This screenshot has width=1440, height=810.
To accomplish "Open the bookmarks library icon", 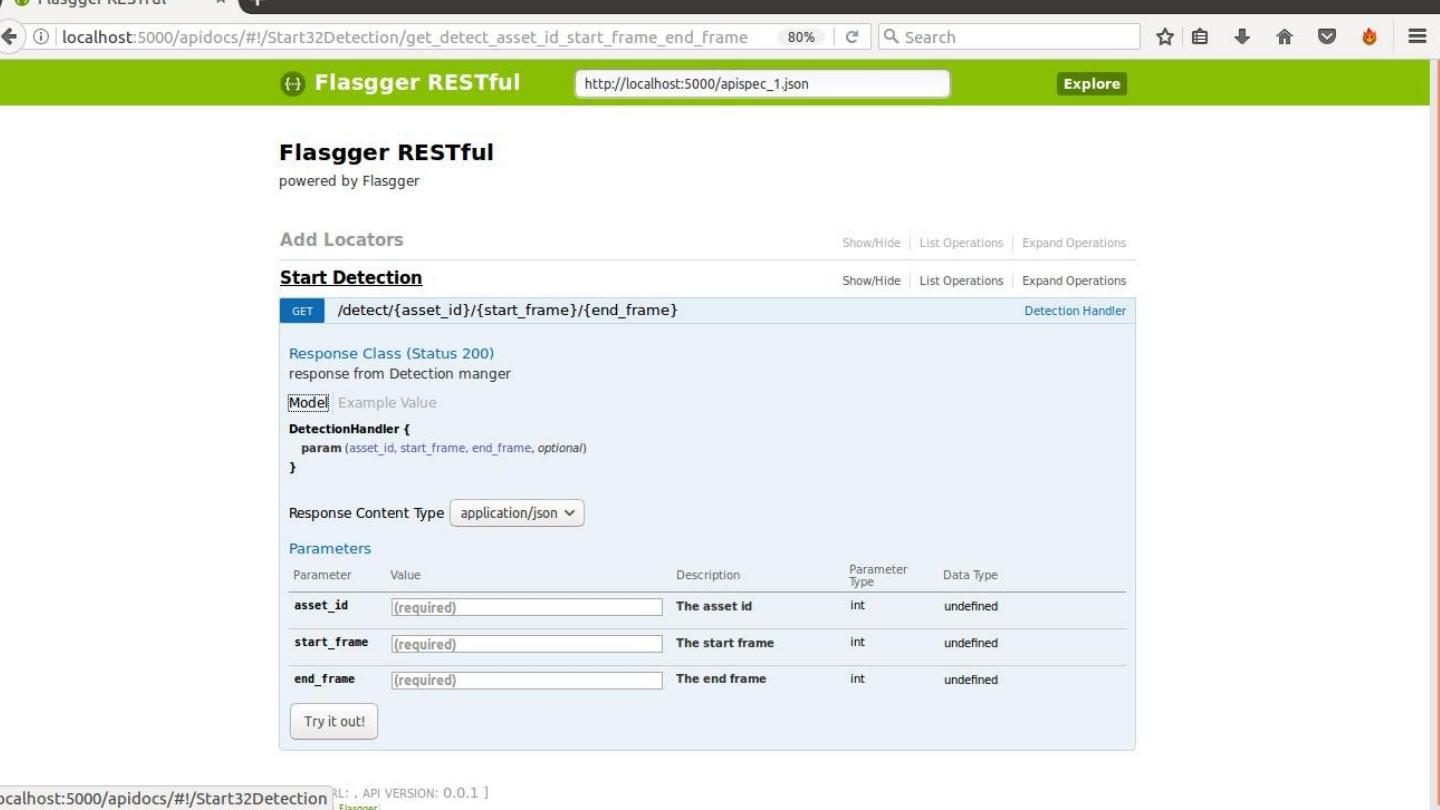I will [1199, 37].
